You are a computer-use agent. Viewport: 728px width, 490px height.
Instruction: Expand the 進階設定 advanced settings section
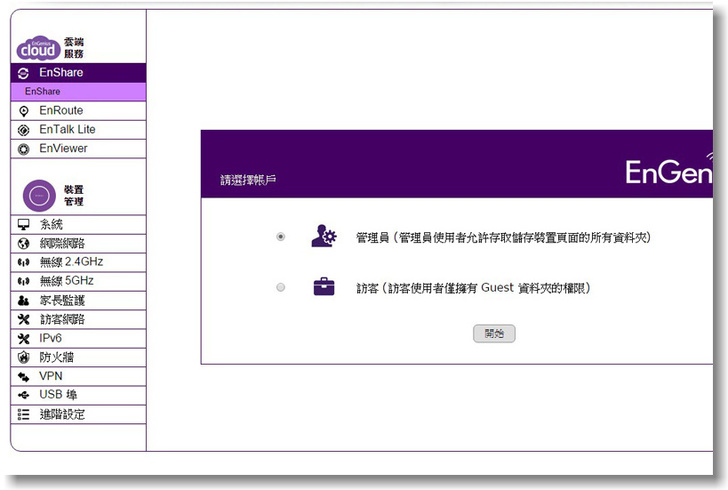coord(62,414)
